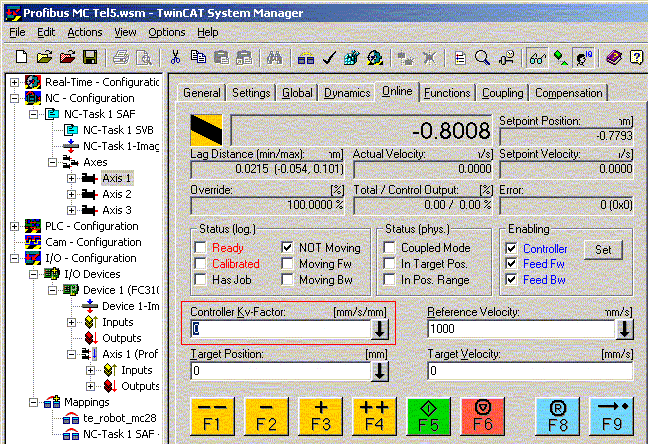Collapse the I/O Devices tree node

point(33,274)
